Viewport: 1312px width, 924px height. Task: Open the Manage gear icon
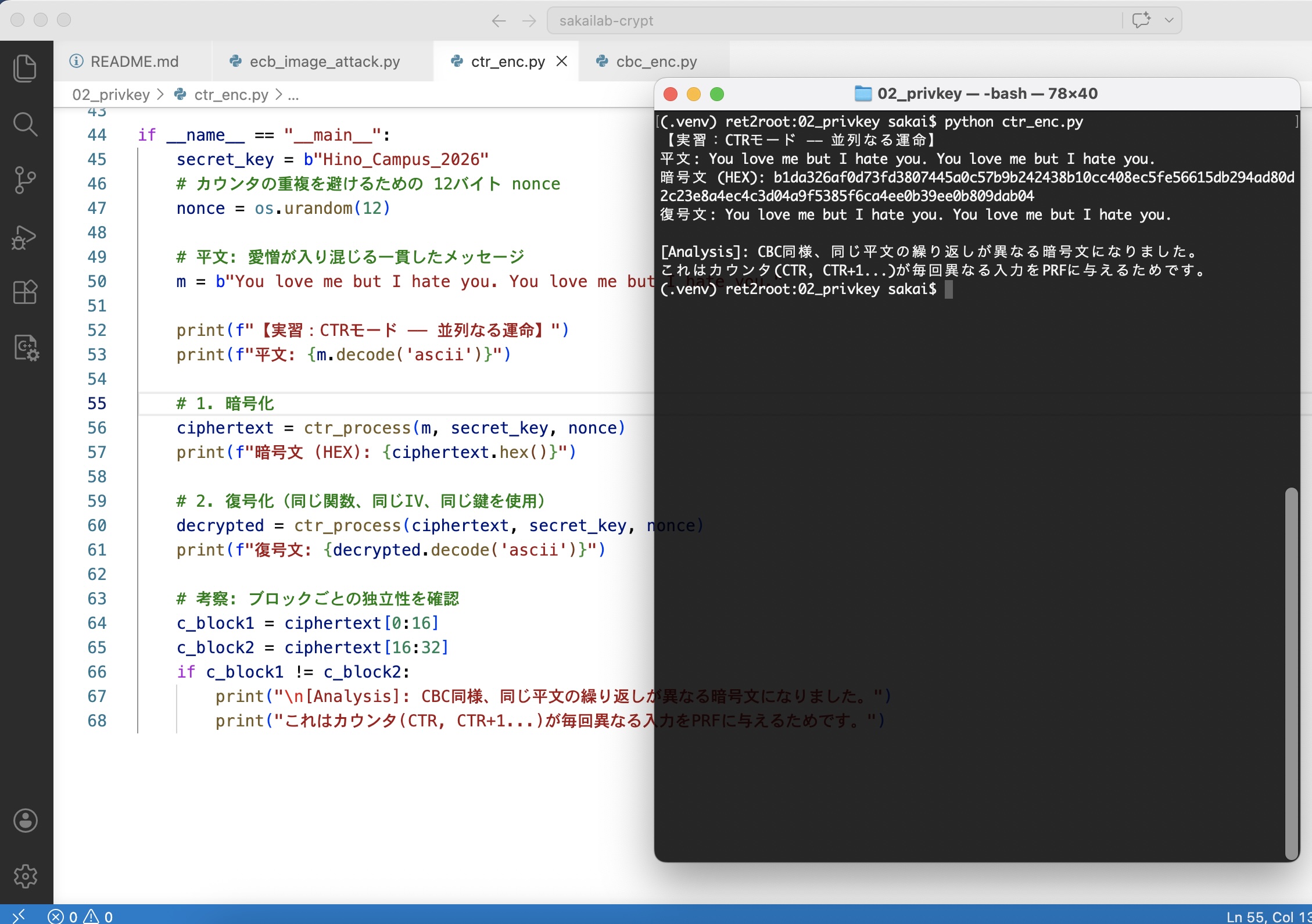25,876
